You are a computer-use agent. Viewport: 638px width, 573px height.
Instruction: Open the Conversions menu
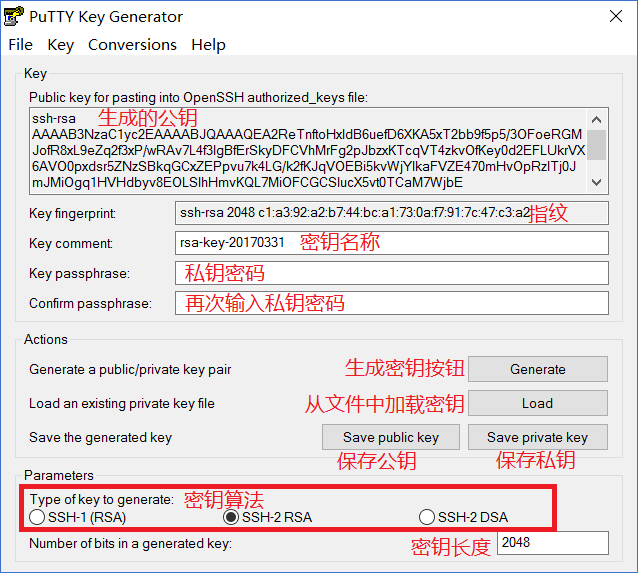click(132, 45)
